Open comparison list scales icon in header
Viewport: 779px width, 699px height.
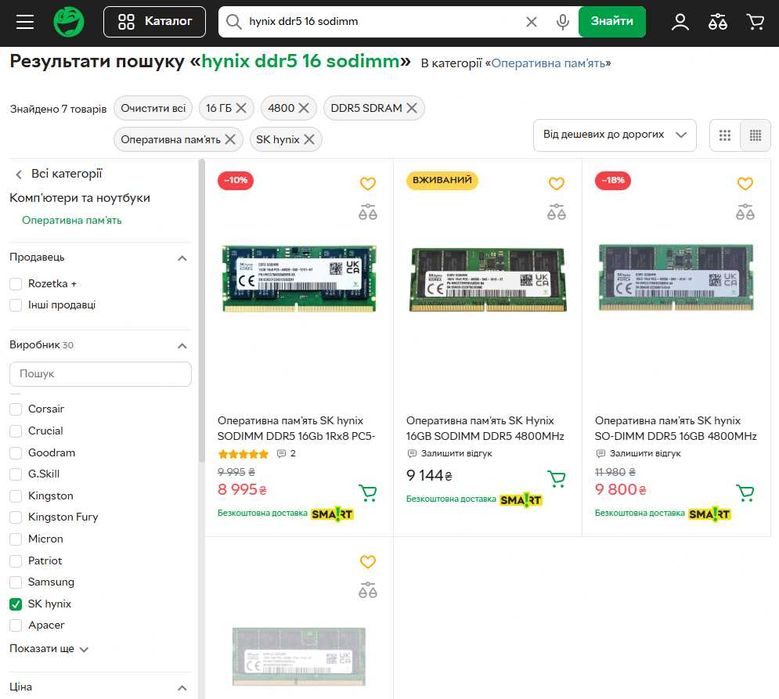[x=717, y=21]
